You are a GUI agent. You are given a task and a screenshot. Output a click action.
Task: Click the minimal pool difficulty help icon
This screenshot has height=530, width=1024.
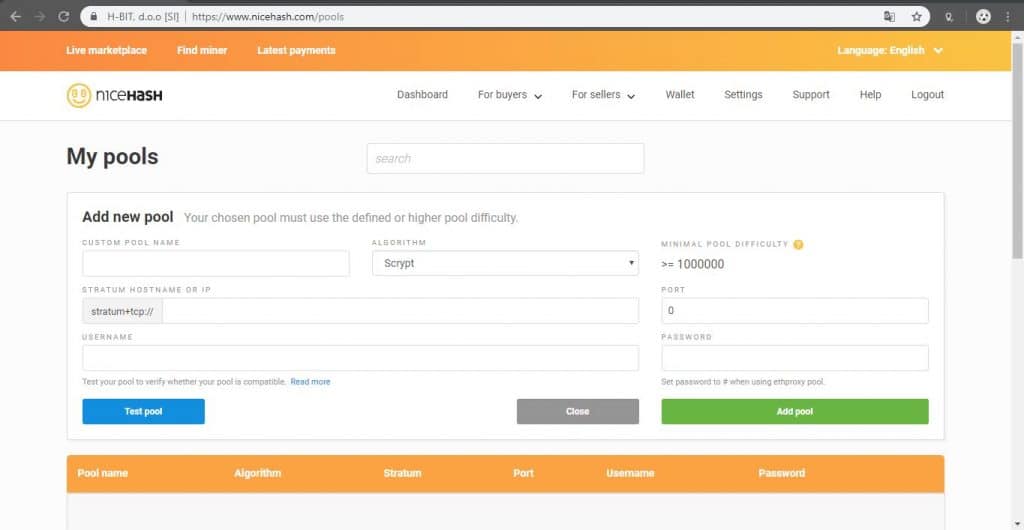point(798,245)
